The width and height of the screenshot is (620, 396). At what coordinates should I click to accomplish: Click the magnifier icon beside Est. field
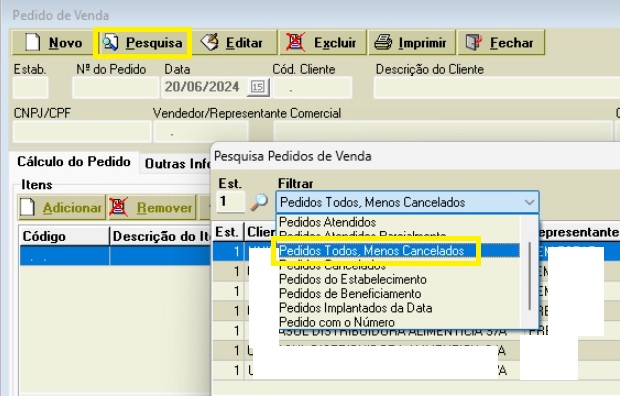(259, 202)
